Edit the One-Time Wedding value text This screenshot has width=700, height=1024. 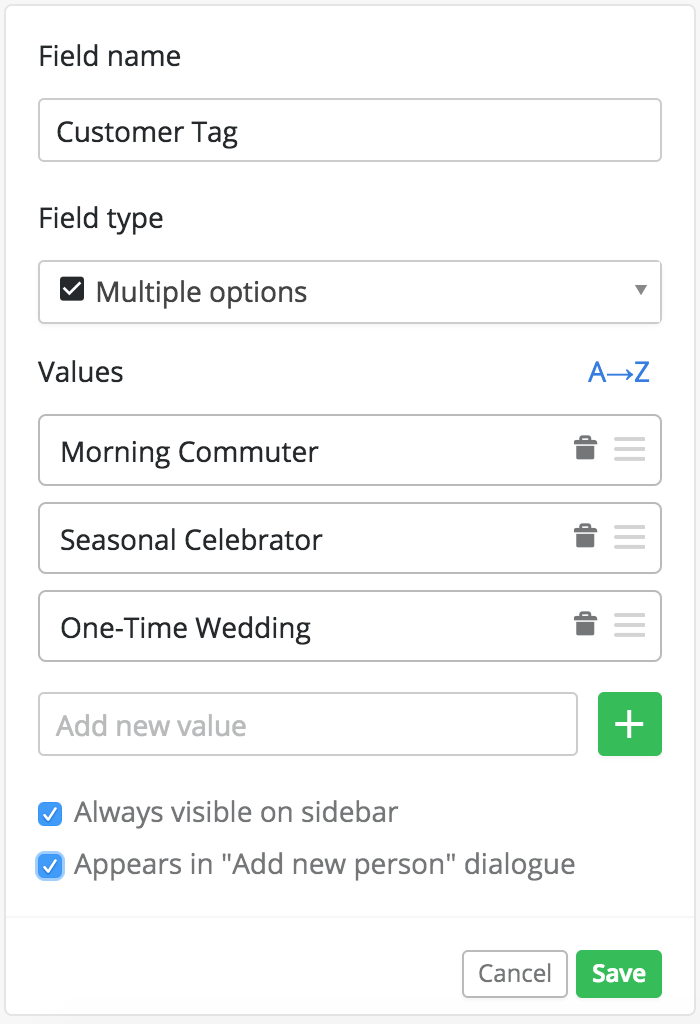185,628
